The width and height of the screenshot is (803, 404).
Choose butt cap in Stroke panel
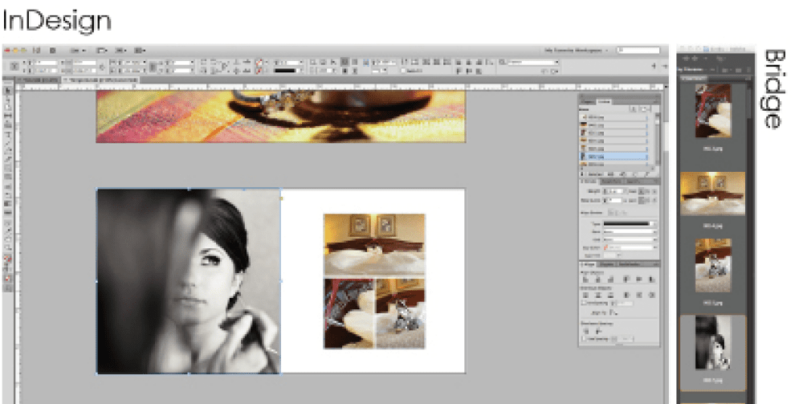642,191
